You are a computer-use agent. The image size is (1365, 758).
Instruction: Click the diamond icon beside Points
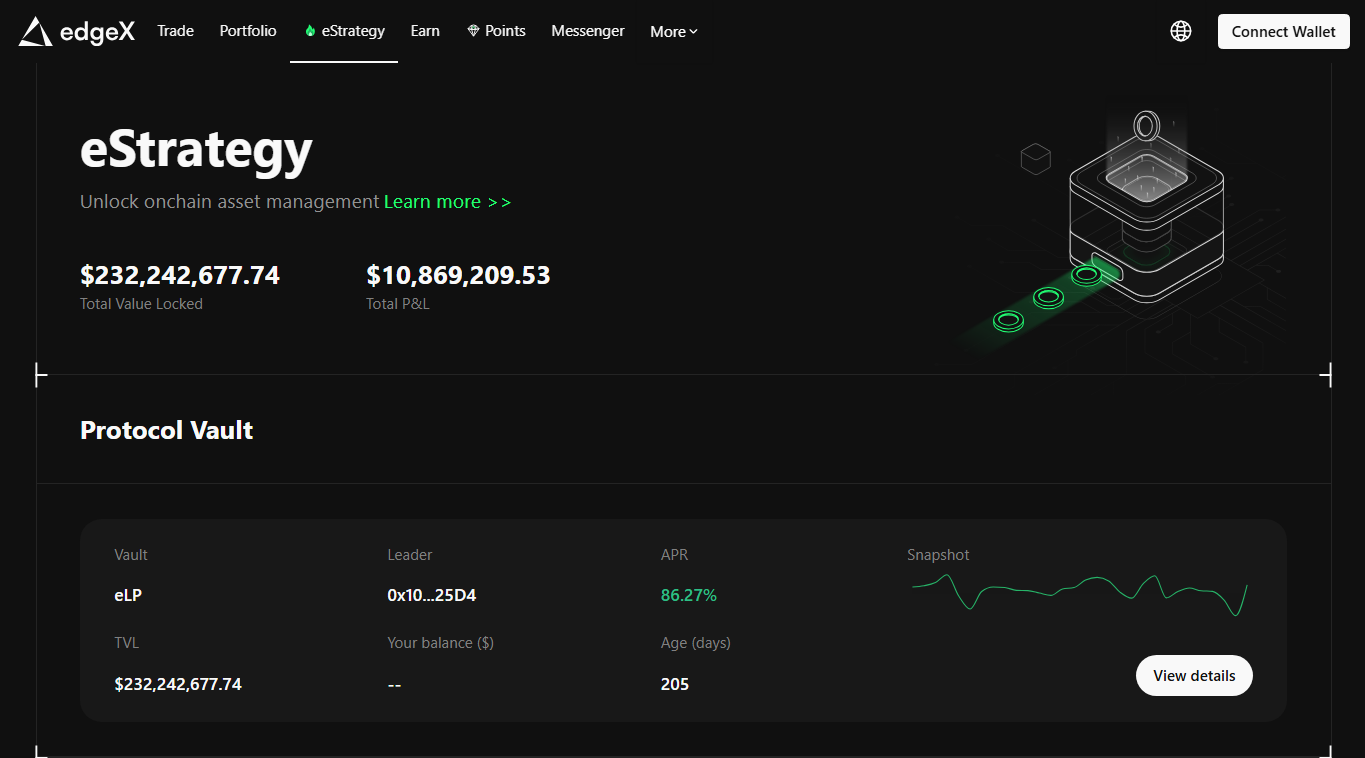tap(473, 31)
